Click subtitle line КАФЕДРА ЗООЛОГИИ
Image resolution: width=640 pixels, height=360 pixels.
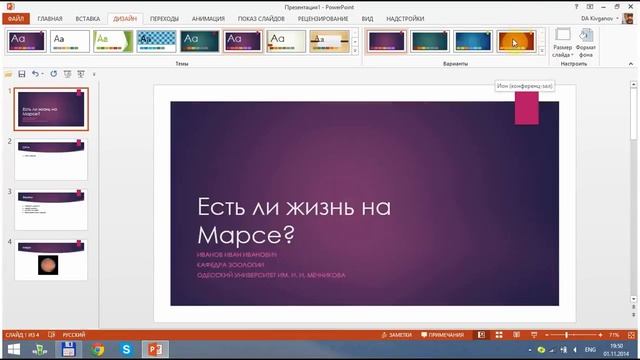[x=230, y=264]
